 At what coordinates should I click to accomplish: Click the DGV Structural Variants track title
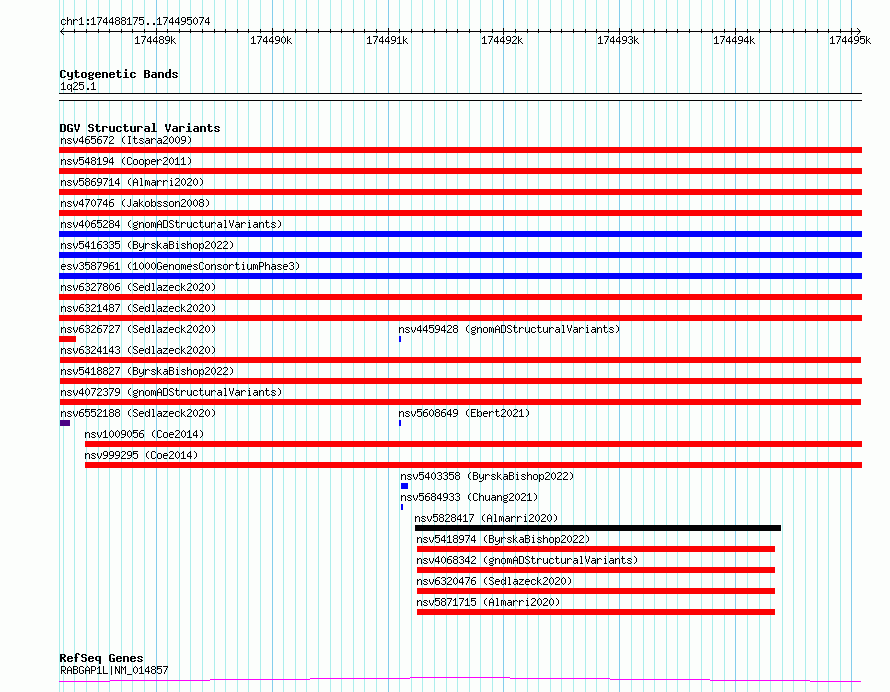[140, 128]
